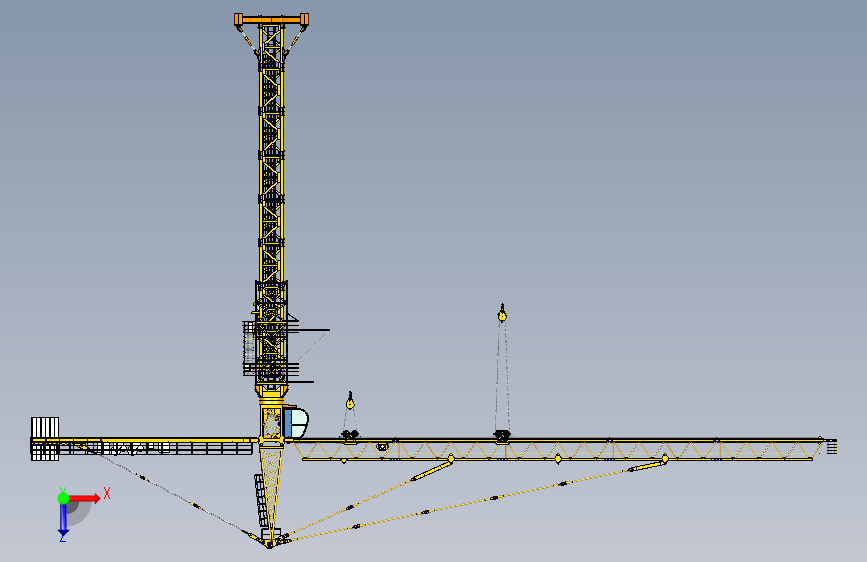Select the black trolley under the tall hook

coord(502,436)
